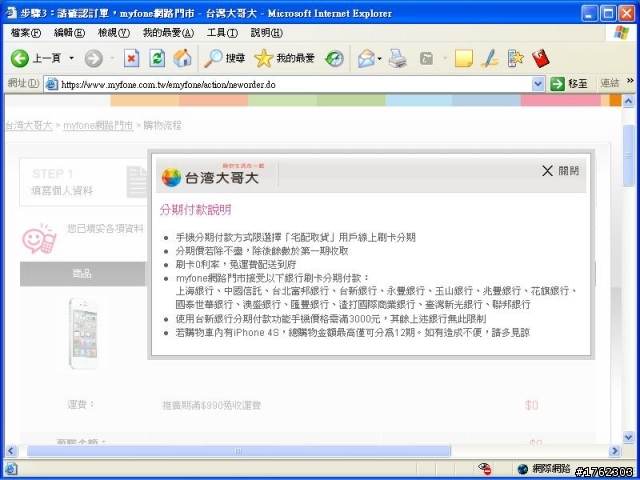640x480 pixels.
Task: Open Mail envelope toolbar icon
Action: tap(366, 59)
